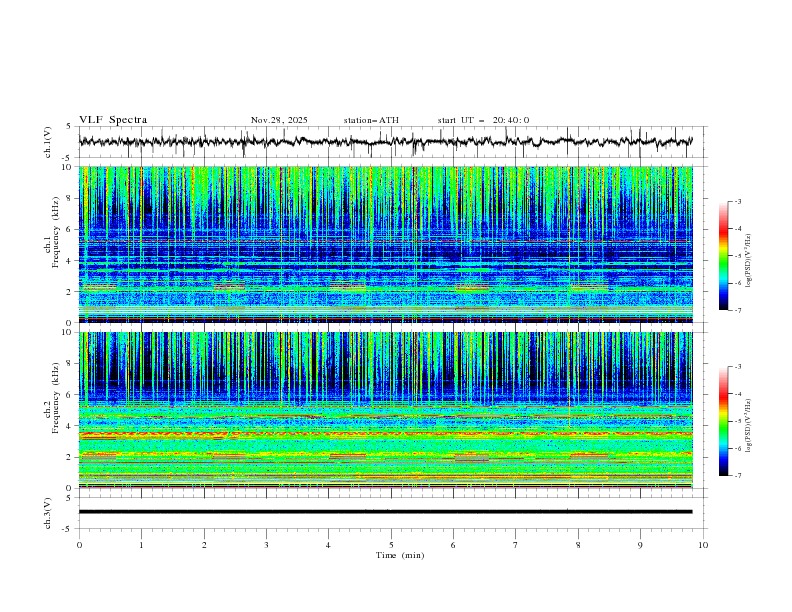Screen dimensions: 792x612
Task: Click the ch.2 spectrogram color scale bar
Action: coord(723,421)
